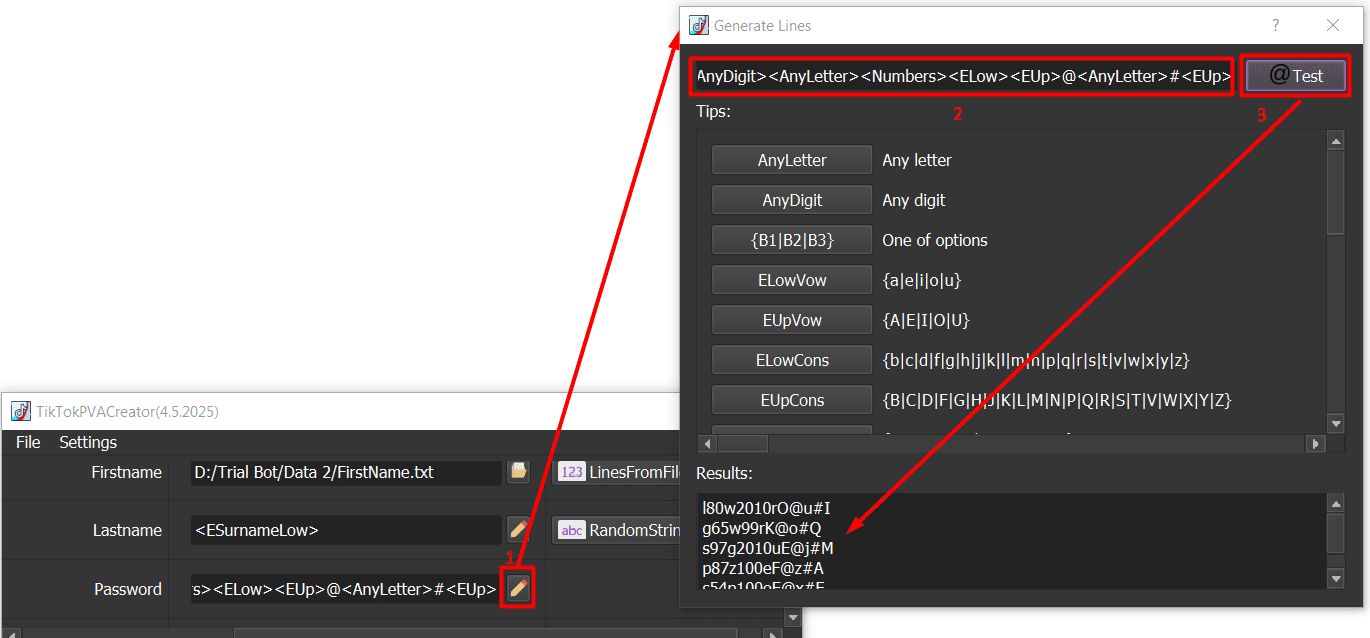Screen dimensions: 1370x638
Task: Click the Lastname field containing <ESurnameLow>
Action: 346,530
